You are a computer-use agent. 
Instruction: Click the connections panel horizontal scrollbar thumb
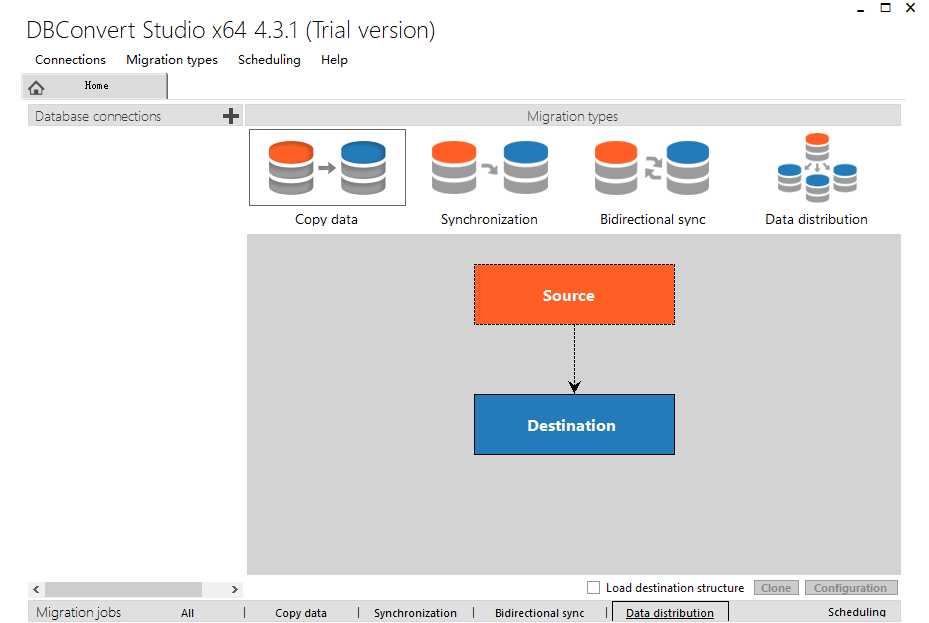coord(123,589)
